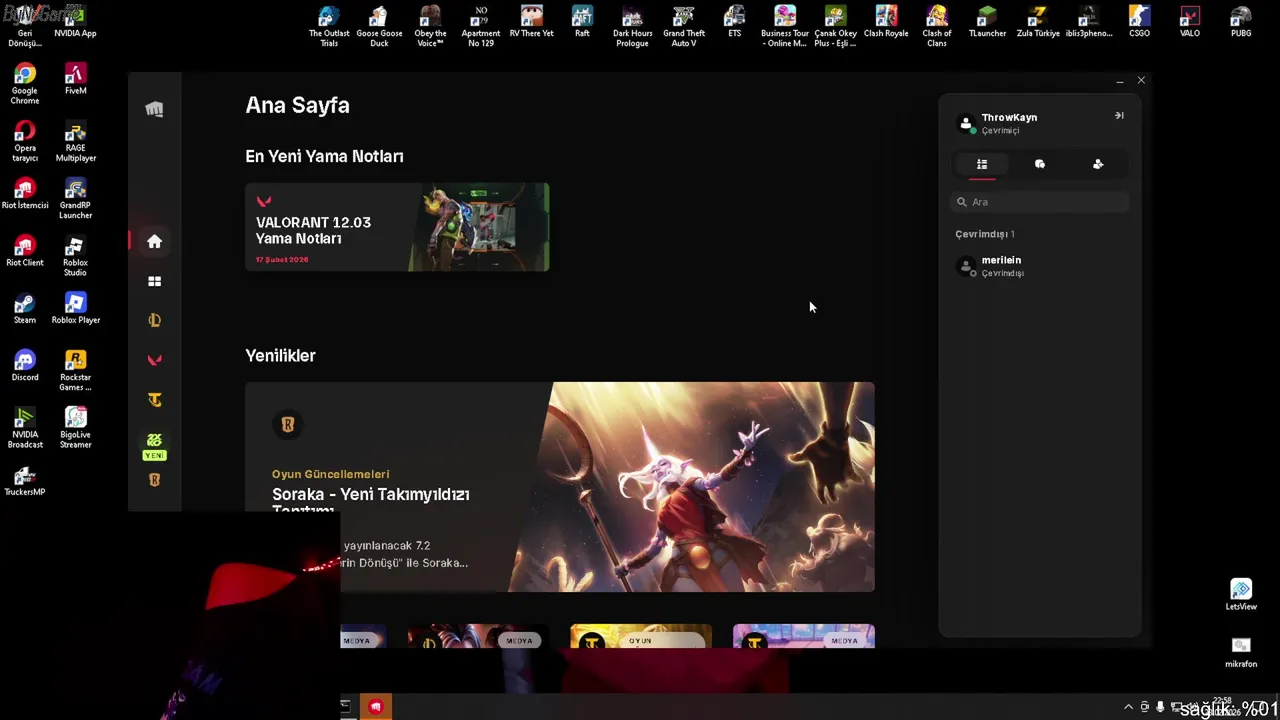
Task: Select Legends of Runeterra icon in sidebar
Action: (154, 480)
